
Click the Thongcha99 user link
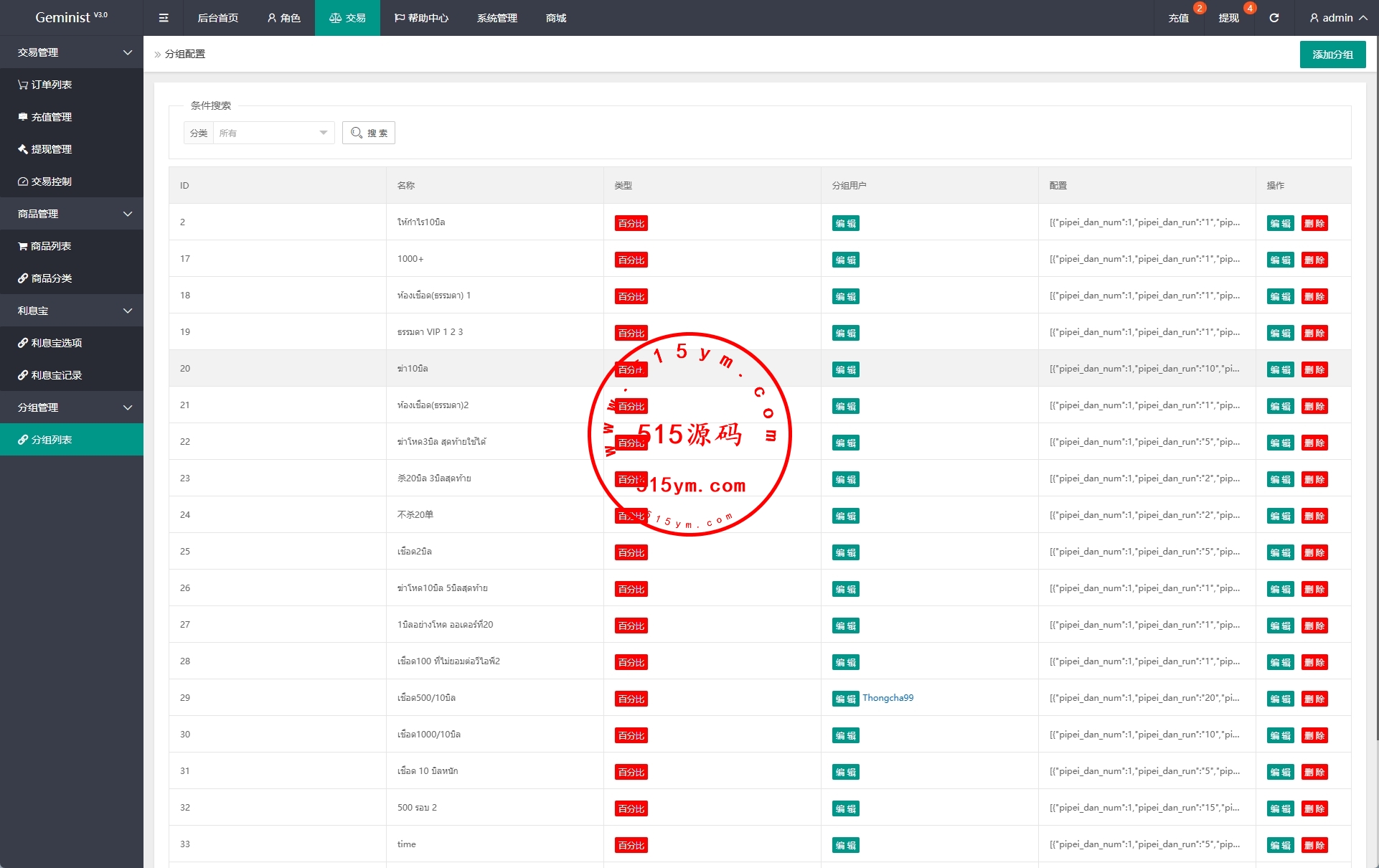888,697
